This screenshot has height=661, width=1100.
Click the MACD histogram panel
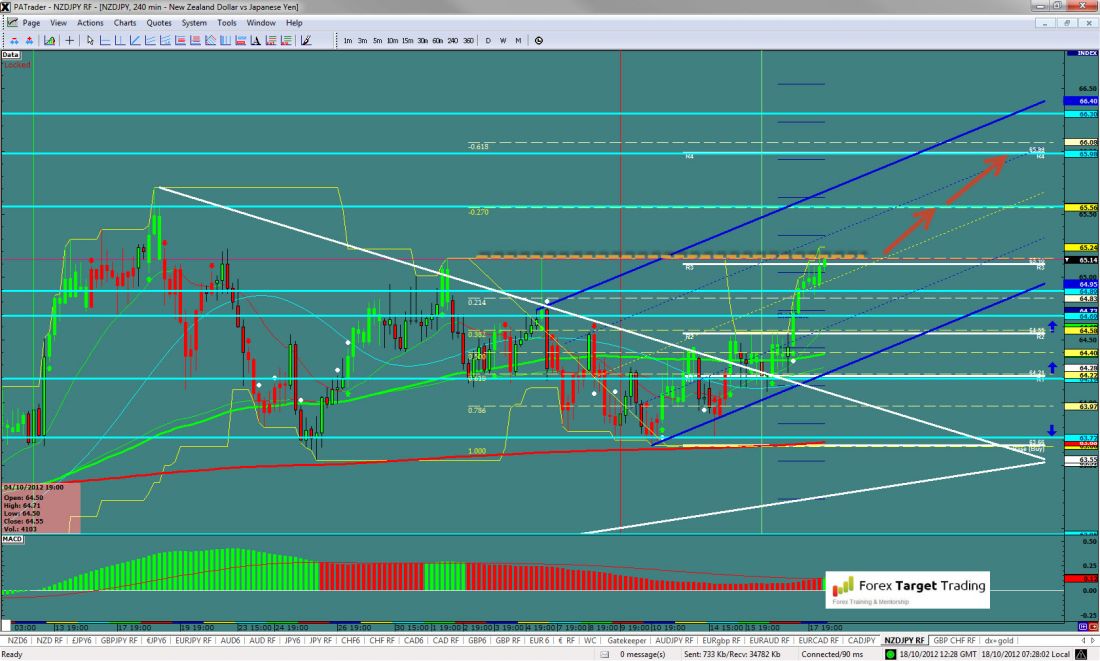coord(400,575)
